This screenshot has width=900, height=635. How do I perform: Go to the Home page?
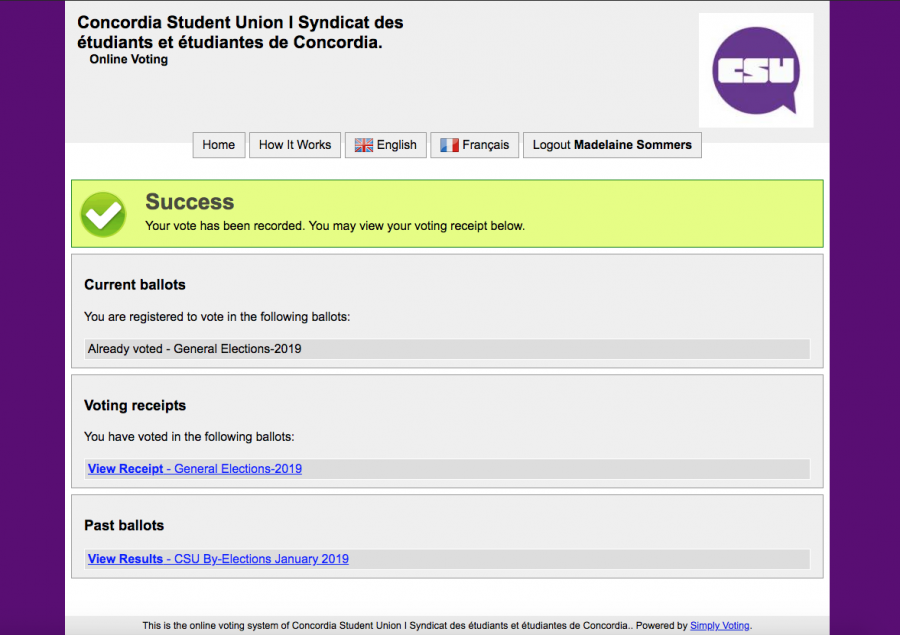click(218, 145)
